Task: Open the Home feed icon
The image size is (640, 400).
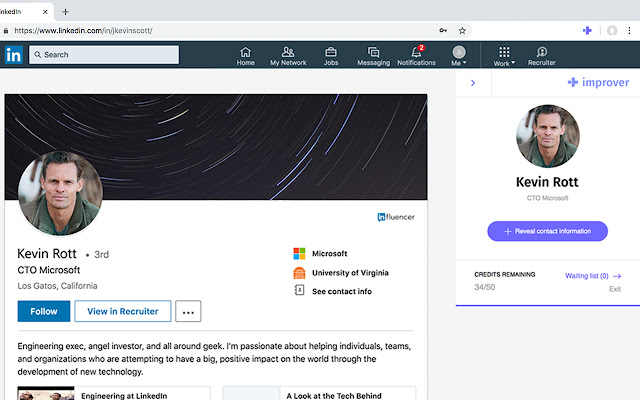Action: pos(245,56)
